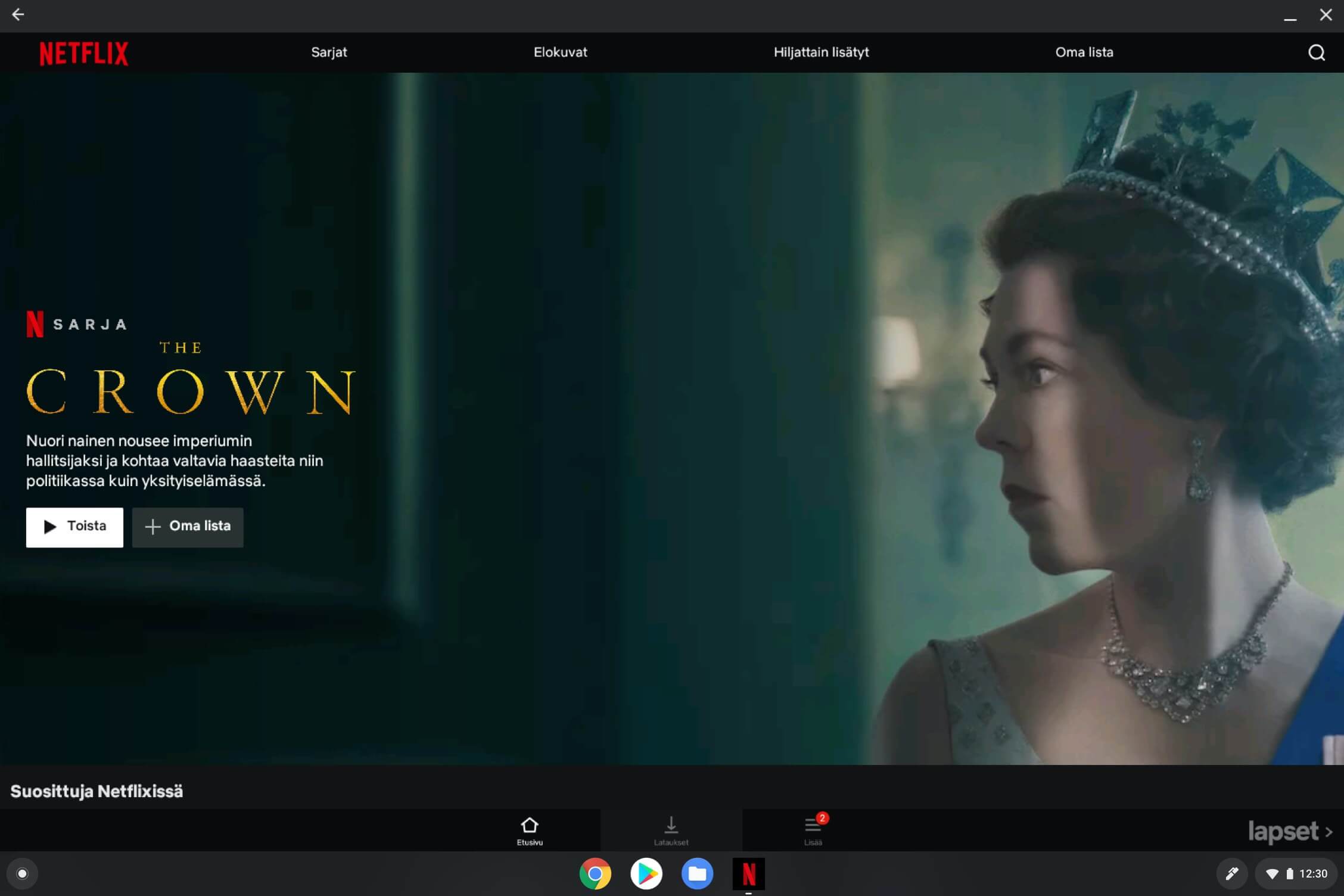Open Oma lista in top navigation
The image size is (1344, 896).
tap(1084, 52)
